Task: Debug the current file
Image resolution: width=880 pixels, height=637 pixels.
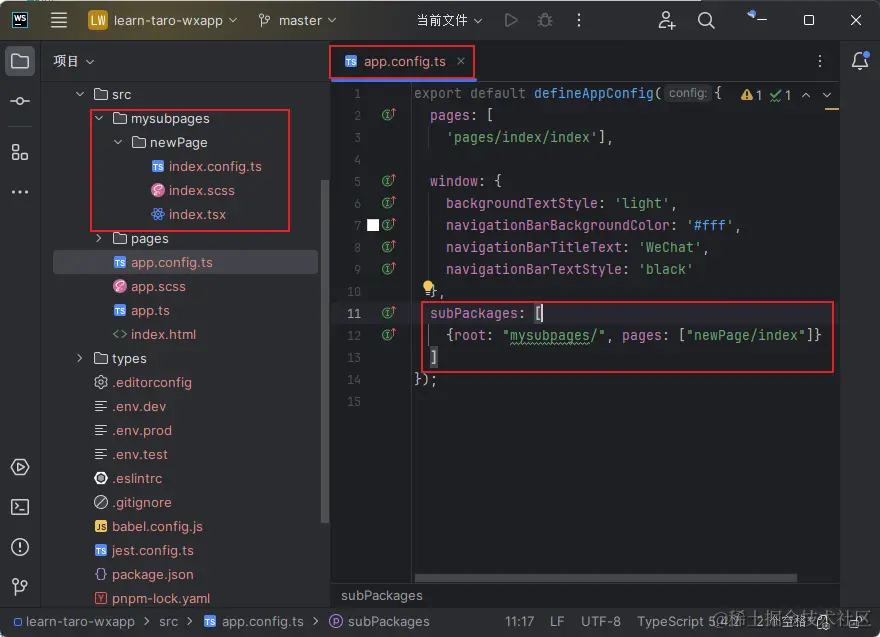Action: coord(544,20)
